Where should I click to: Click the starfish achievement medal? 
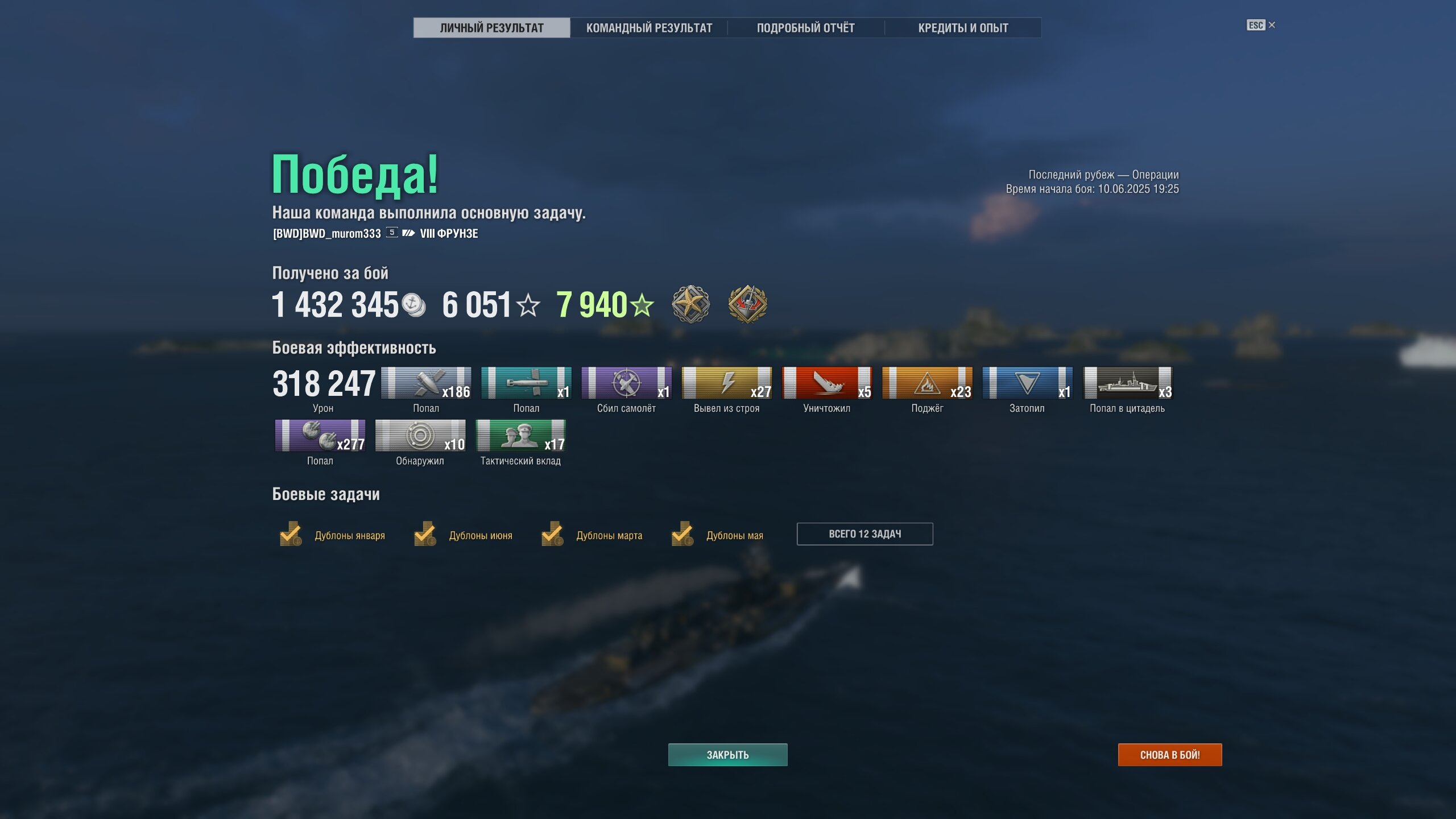[690, 304]
